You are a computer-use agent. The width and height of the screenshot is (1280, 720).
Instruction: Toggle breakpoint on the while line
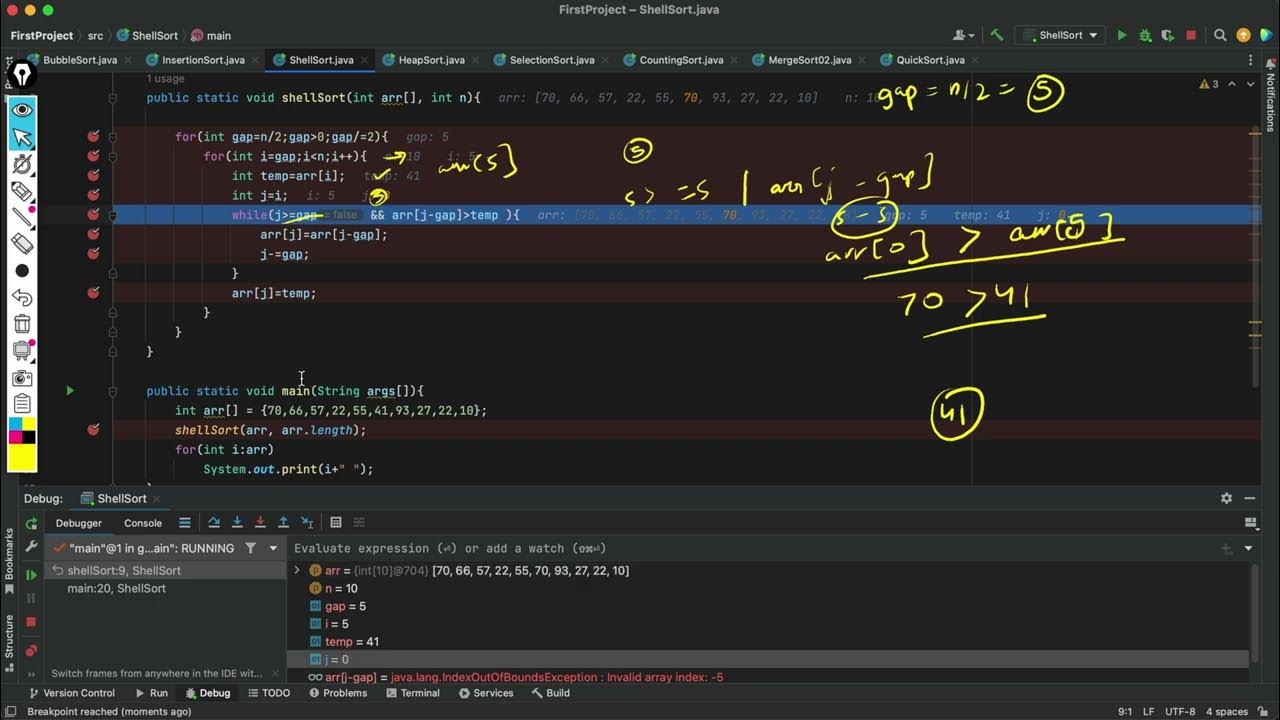tap(93, 215)
